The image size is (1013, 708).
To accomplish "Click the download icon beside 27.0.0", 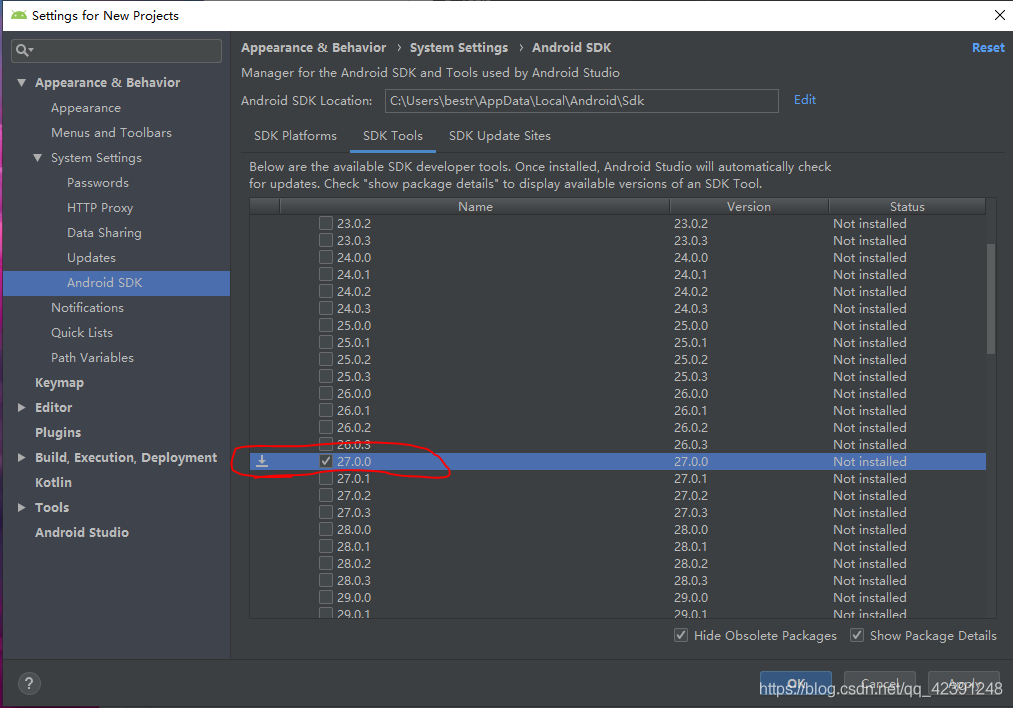I will point(262,461).
